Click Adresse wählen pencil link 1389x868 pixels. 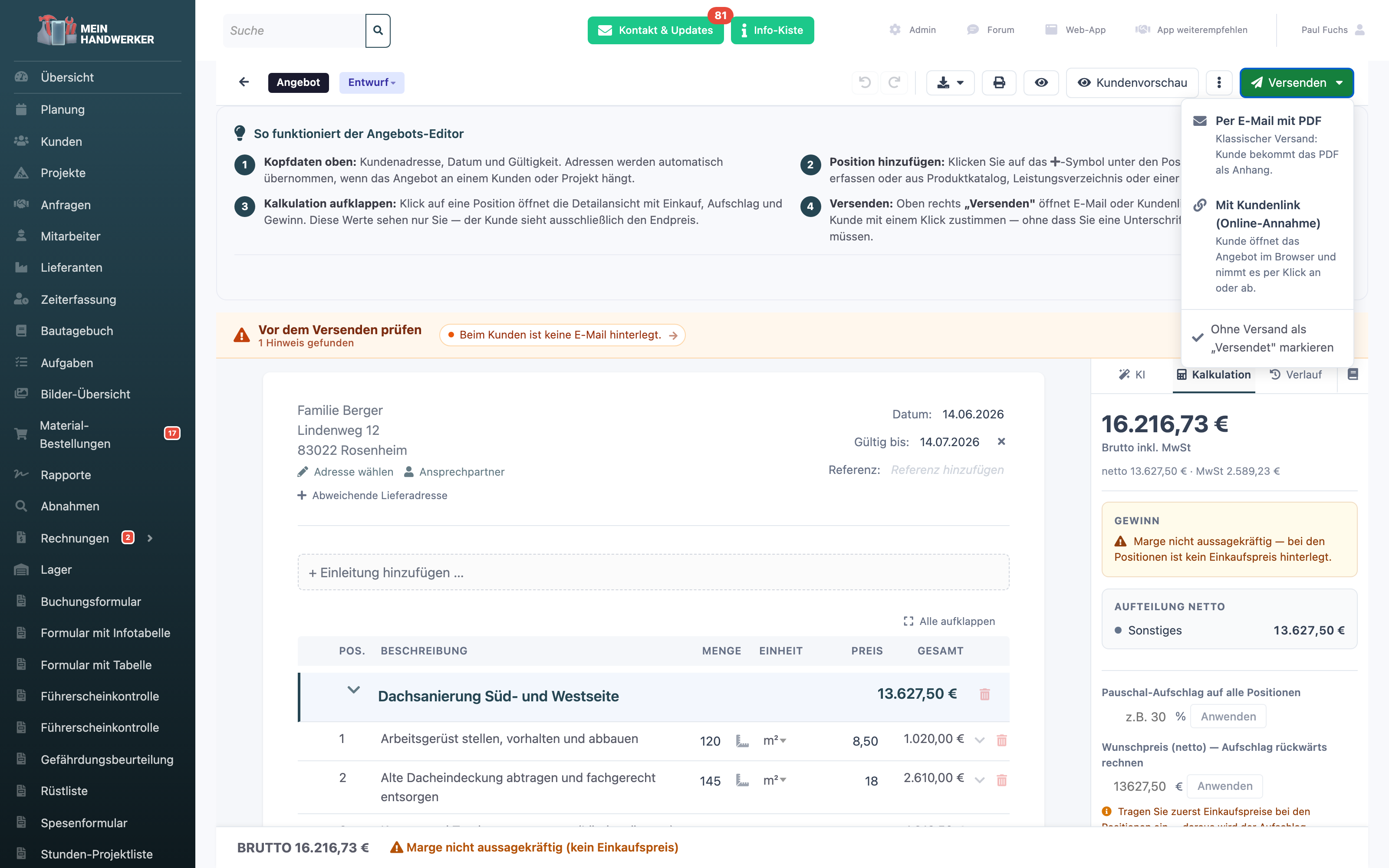click(x=346, y=472)
